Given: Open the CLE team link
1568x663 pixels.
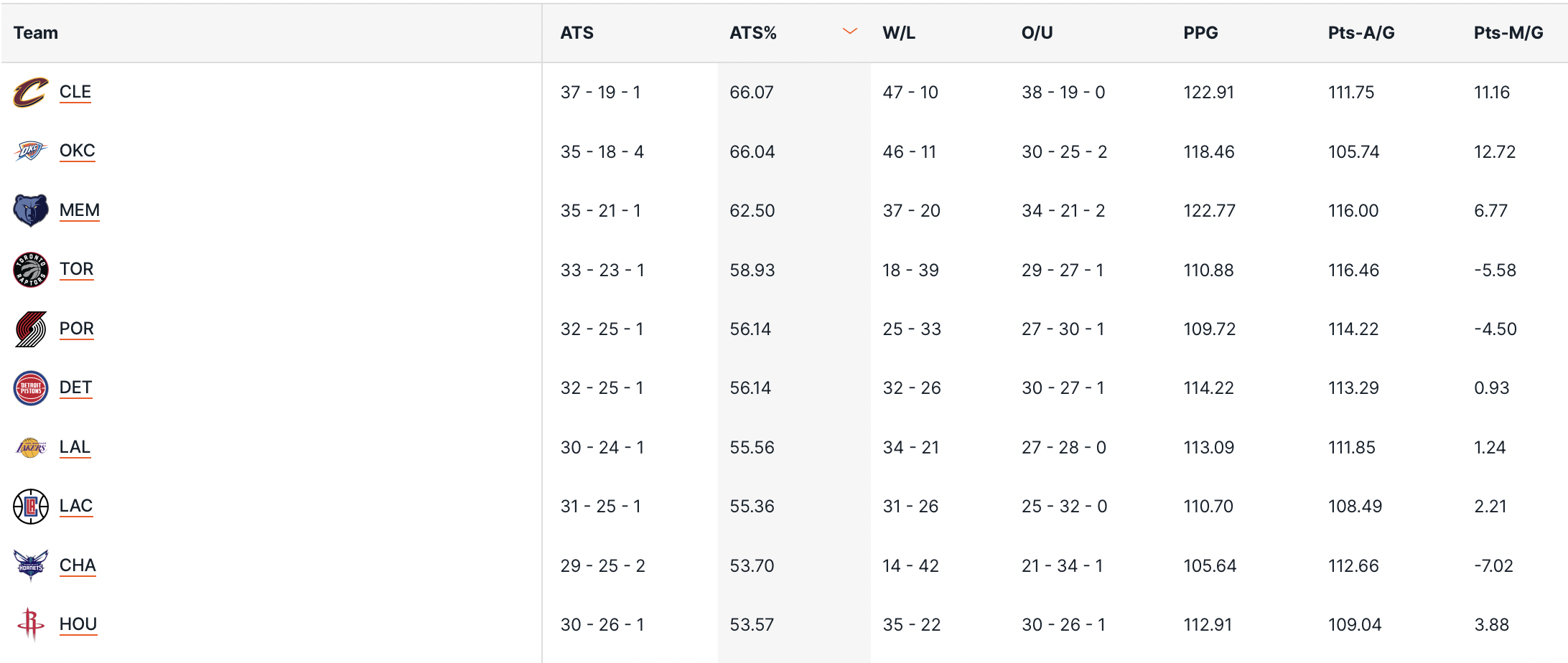Looking at the screenshot, I should coord(75,93).
